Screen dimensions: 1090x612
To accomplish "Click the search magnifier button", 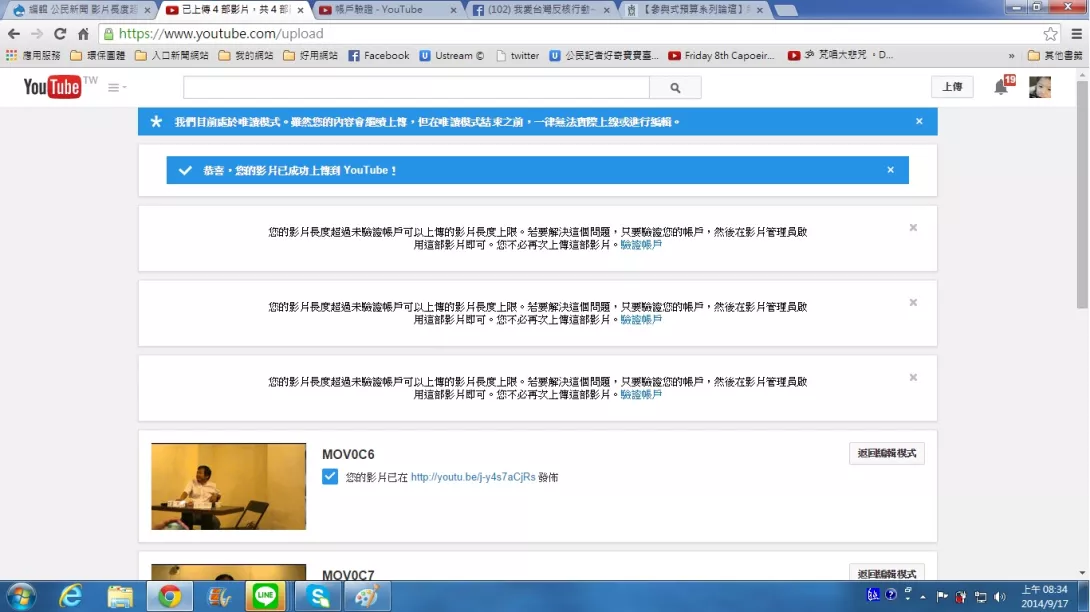I will pyautogui.click(x=675, y=88).
